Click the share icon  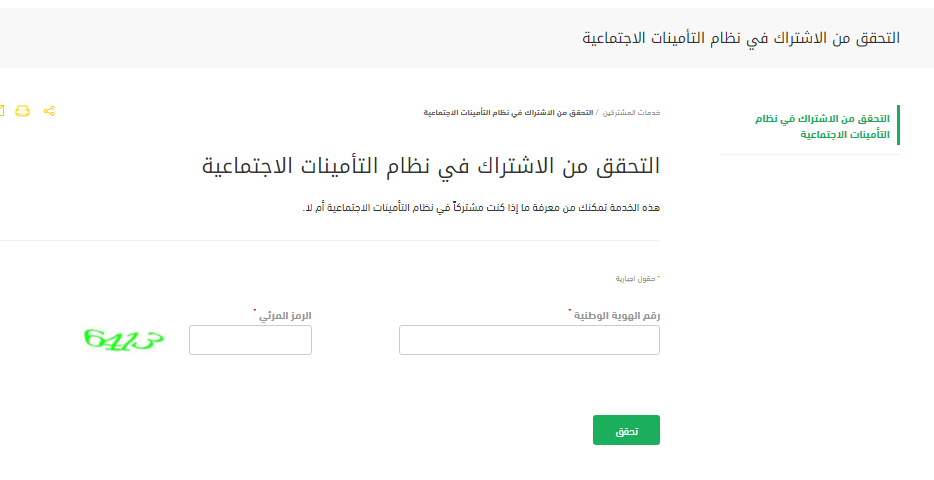point(49,111)
